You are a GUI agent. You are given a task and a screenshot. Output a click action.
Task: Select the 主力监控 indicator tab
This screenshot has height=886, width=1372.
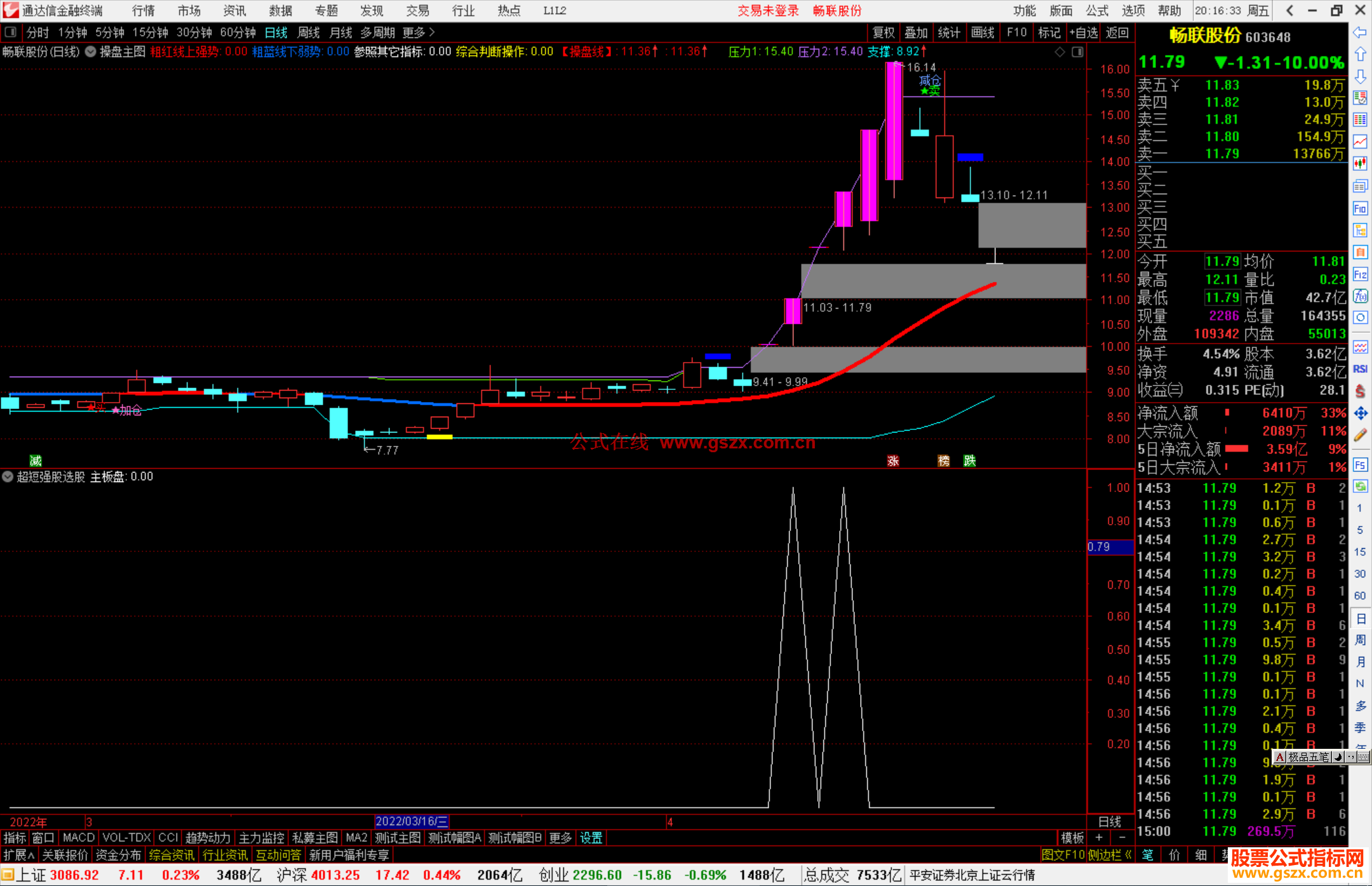click(x=261, y=838)
